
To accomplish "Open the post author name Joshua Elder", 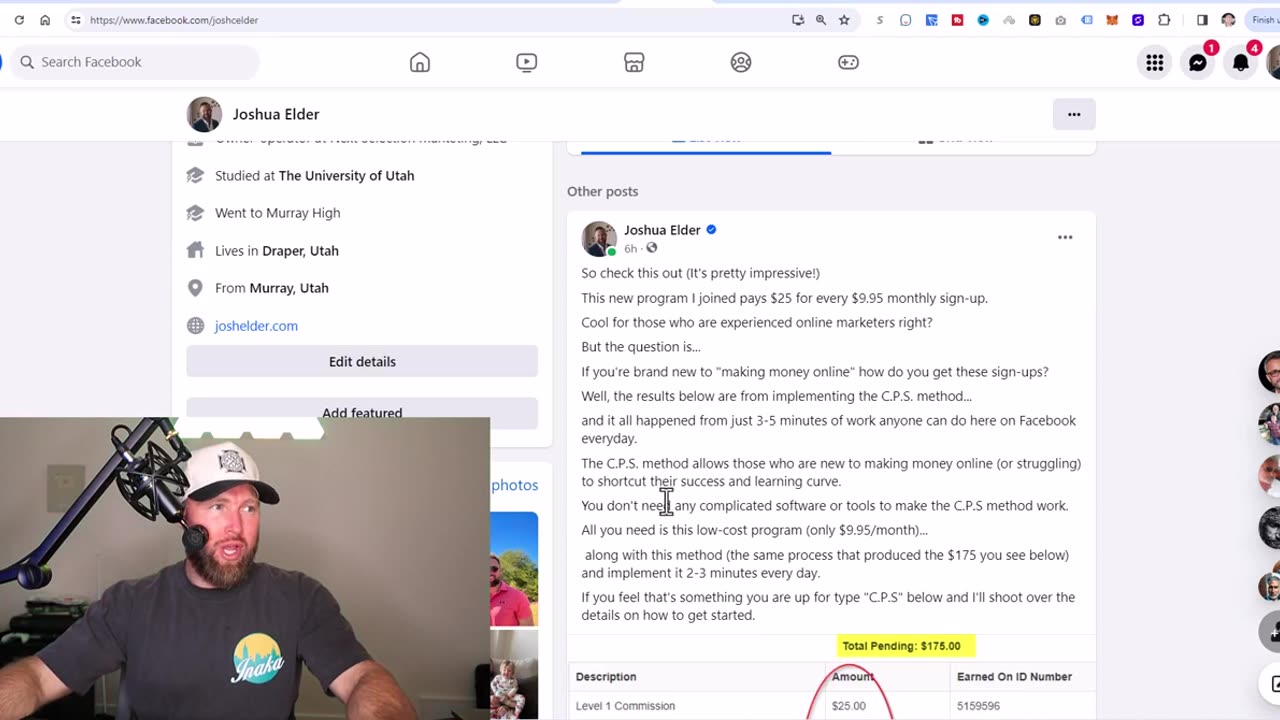I will [662, 230].
